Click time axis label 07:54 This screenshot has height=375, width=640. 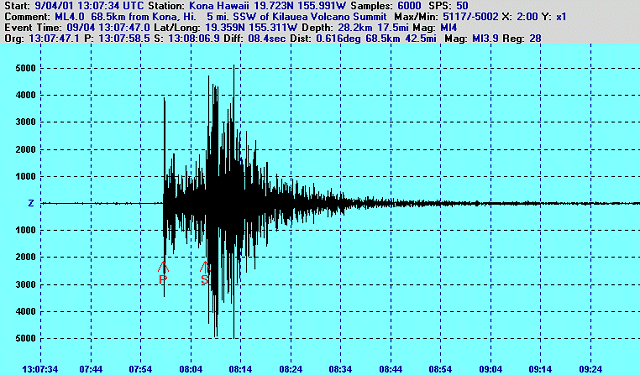pyautogui.click(x=140, y=370)
